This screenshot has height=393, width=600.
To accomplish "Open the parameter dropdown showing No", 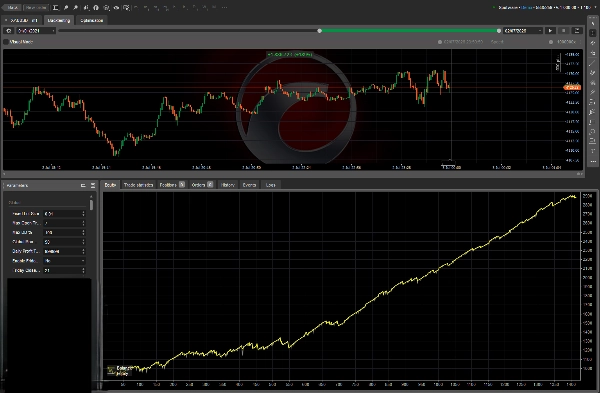I will 64,261.
